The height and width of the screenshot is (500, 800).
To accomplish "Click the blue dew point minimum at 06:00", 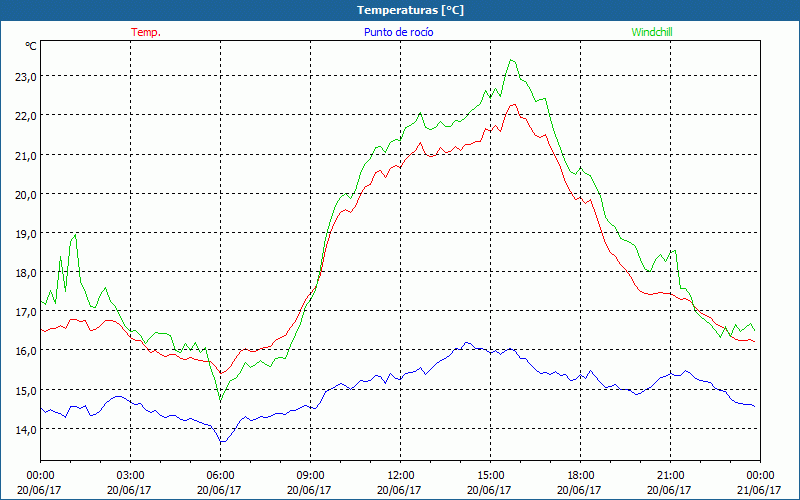I will [222, 441].
